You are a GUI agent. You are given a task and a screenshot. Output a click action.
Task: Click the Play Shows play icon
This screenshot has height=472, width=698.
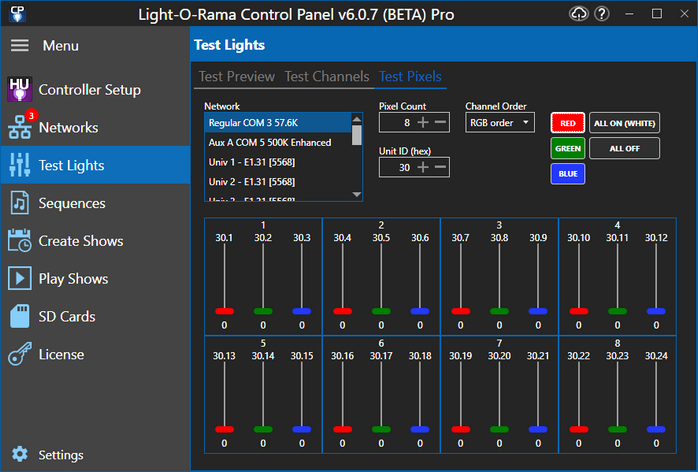20,278
